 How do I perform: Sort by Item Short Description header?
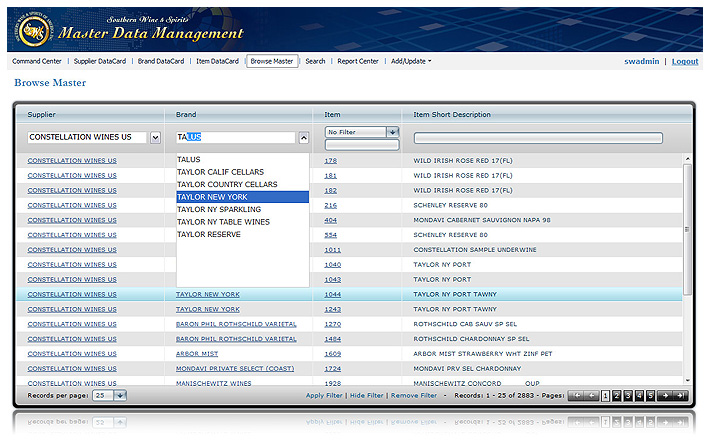[x=452, y=115]
